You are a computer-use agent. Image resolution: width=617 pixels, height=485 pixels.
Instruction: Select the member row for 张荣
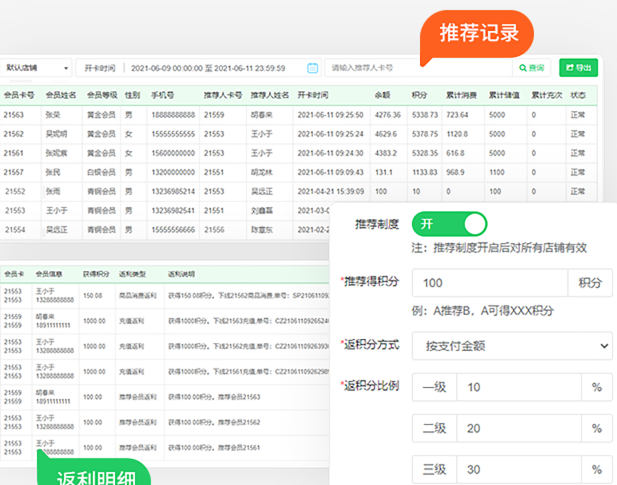[52, 115]
